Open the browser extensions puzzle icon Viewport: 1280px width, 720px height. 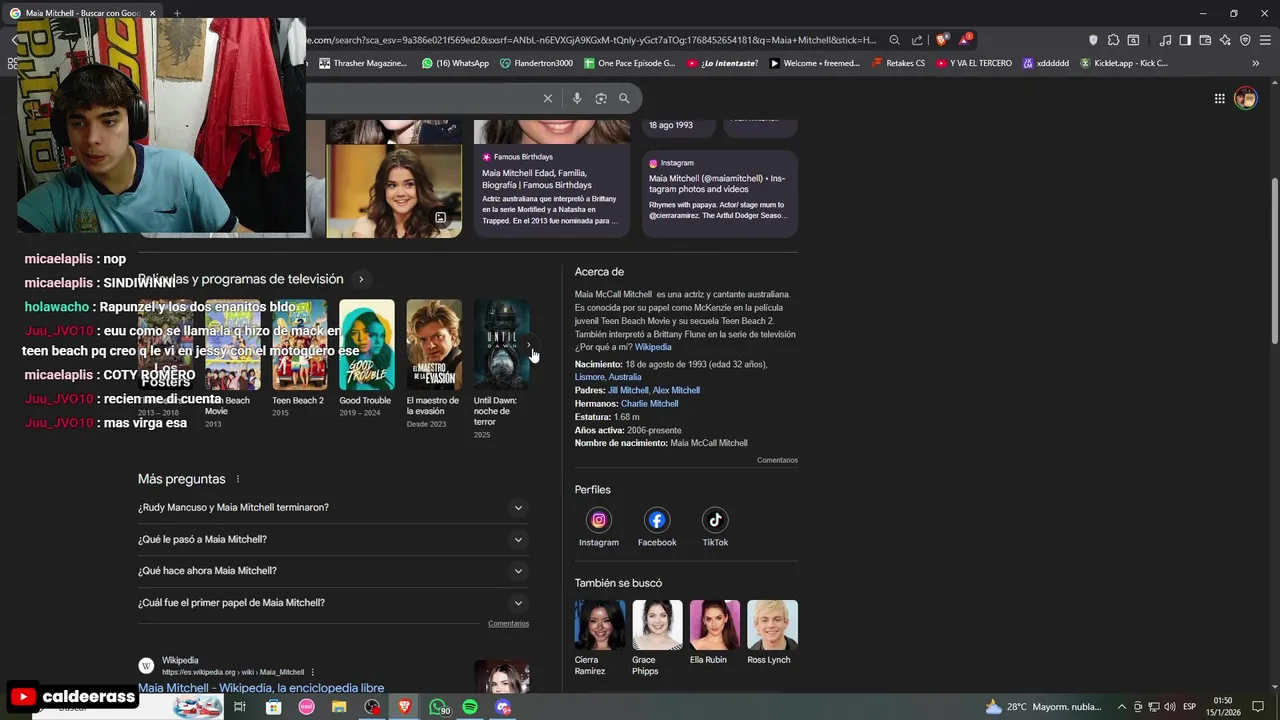1113,40
